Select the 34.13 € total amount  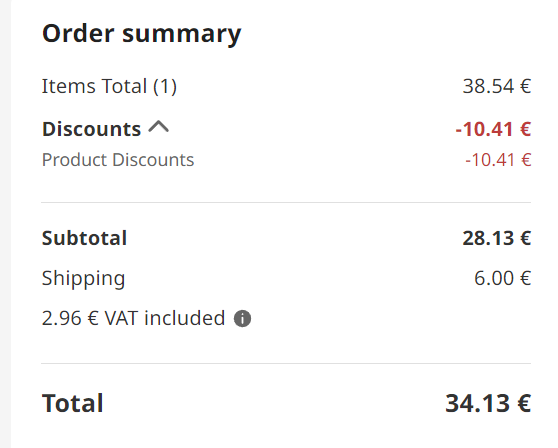(x=488, y=404)
